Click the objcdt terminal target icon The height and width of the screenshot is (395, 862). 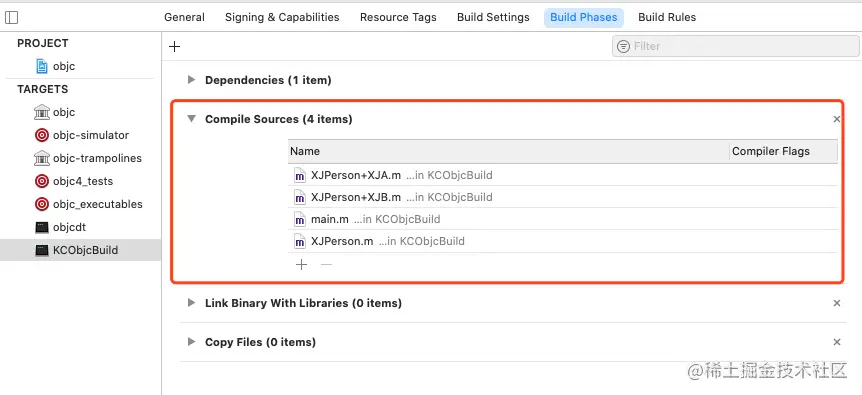coord(42,227)
